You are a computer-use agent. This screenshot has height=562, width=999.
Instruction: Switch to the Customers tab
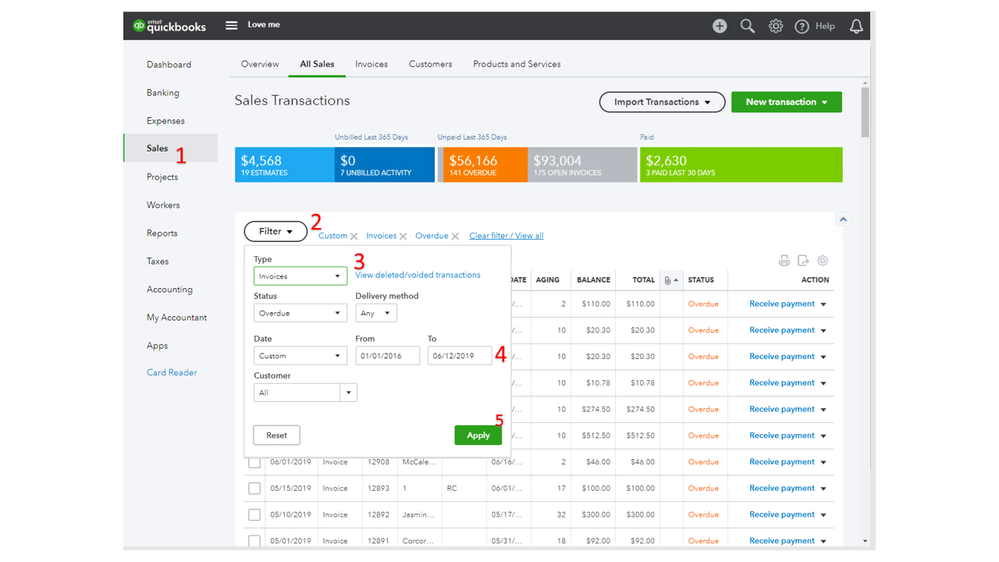tap(430, 64)
